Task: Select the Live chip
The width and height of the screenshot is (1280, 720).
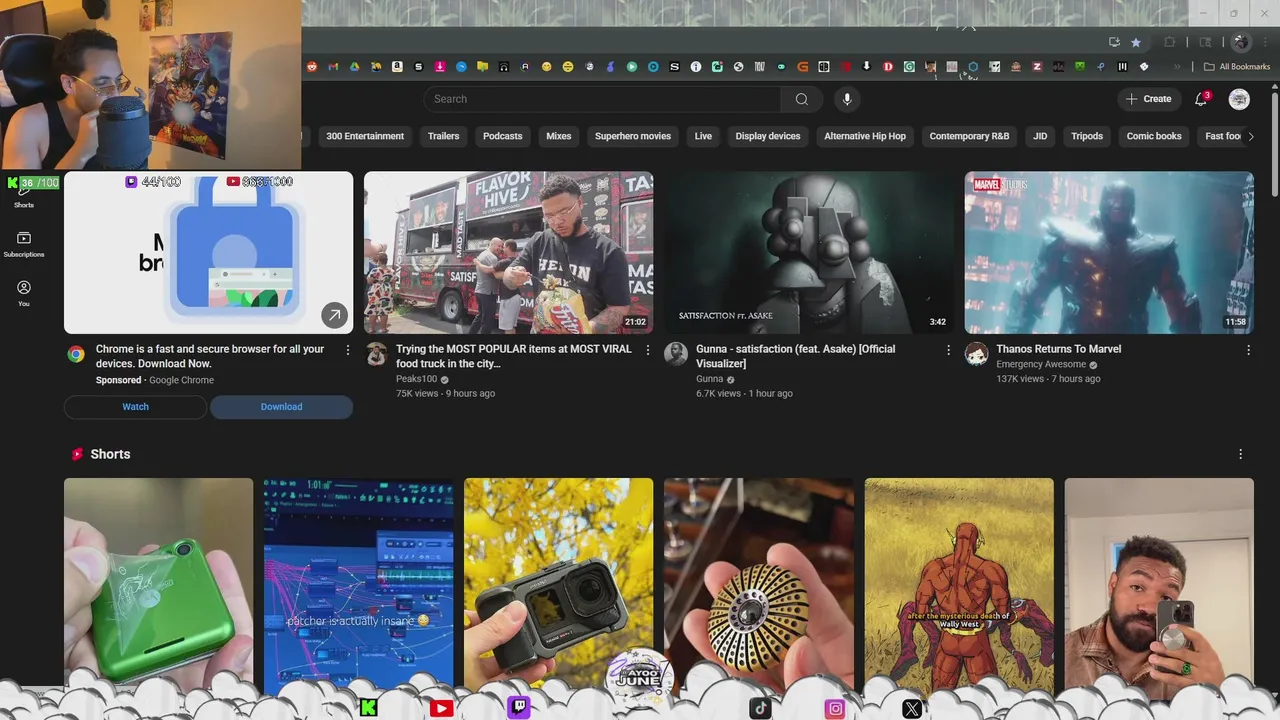Action: tap(703, 136)
